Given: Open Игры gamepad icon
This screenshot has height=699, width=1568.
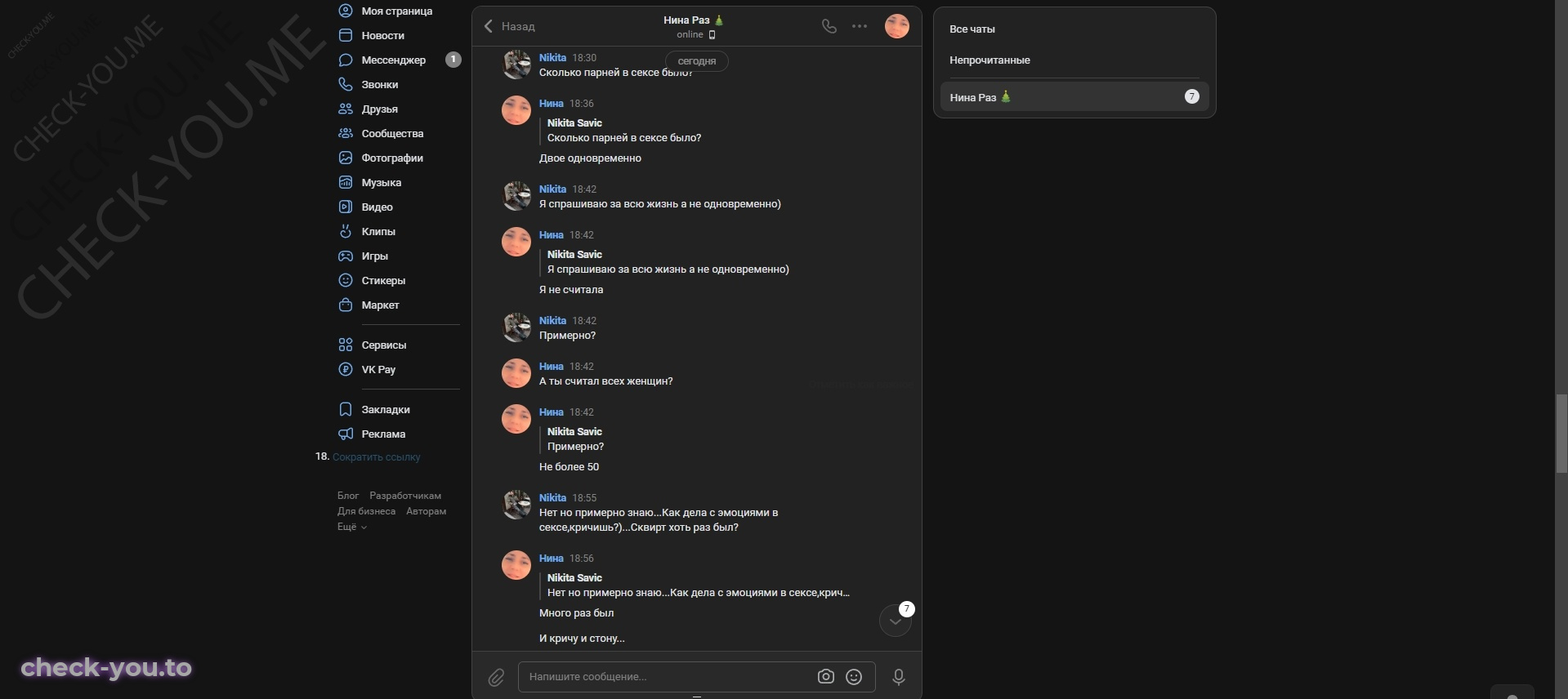Looking at the screenshot, I should coord(346,256).
